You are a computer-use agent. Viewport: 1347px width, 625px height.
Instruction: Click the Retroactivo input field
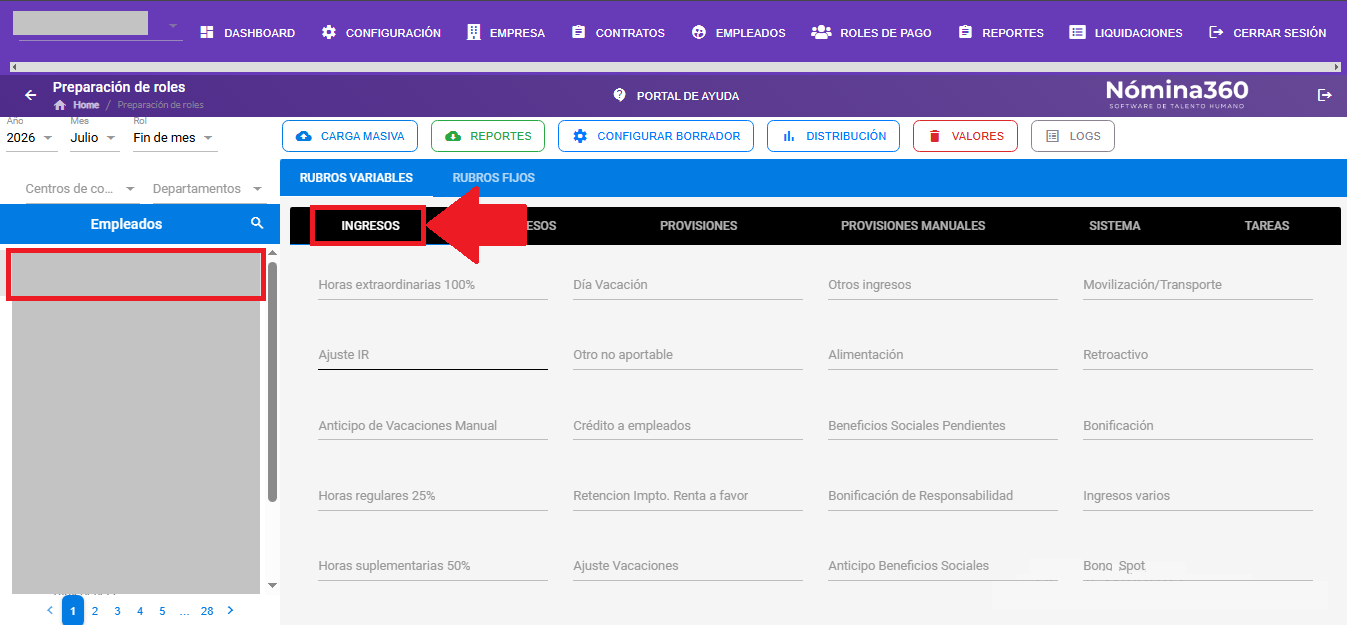pos(1198,355)
